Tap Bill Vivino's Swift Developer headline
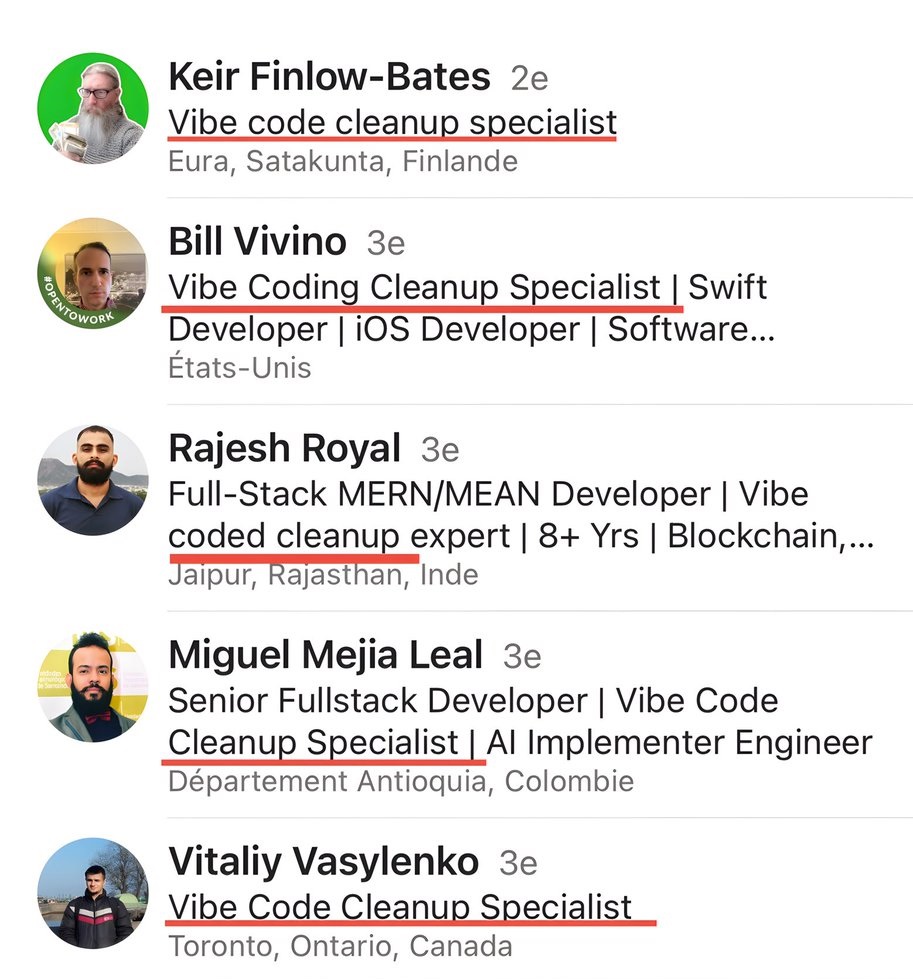The image size is (913, 979). pos(468,308)
